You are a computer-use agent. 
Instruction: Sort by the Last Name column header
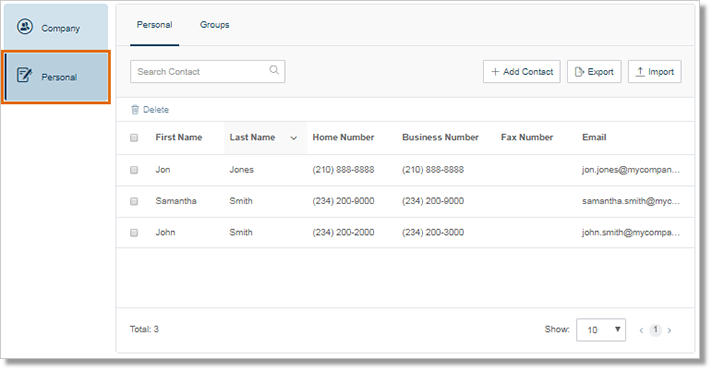tap(252, 137)
